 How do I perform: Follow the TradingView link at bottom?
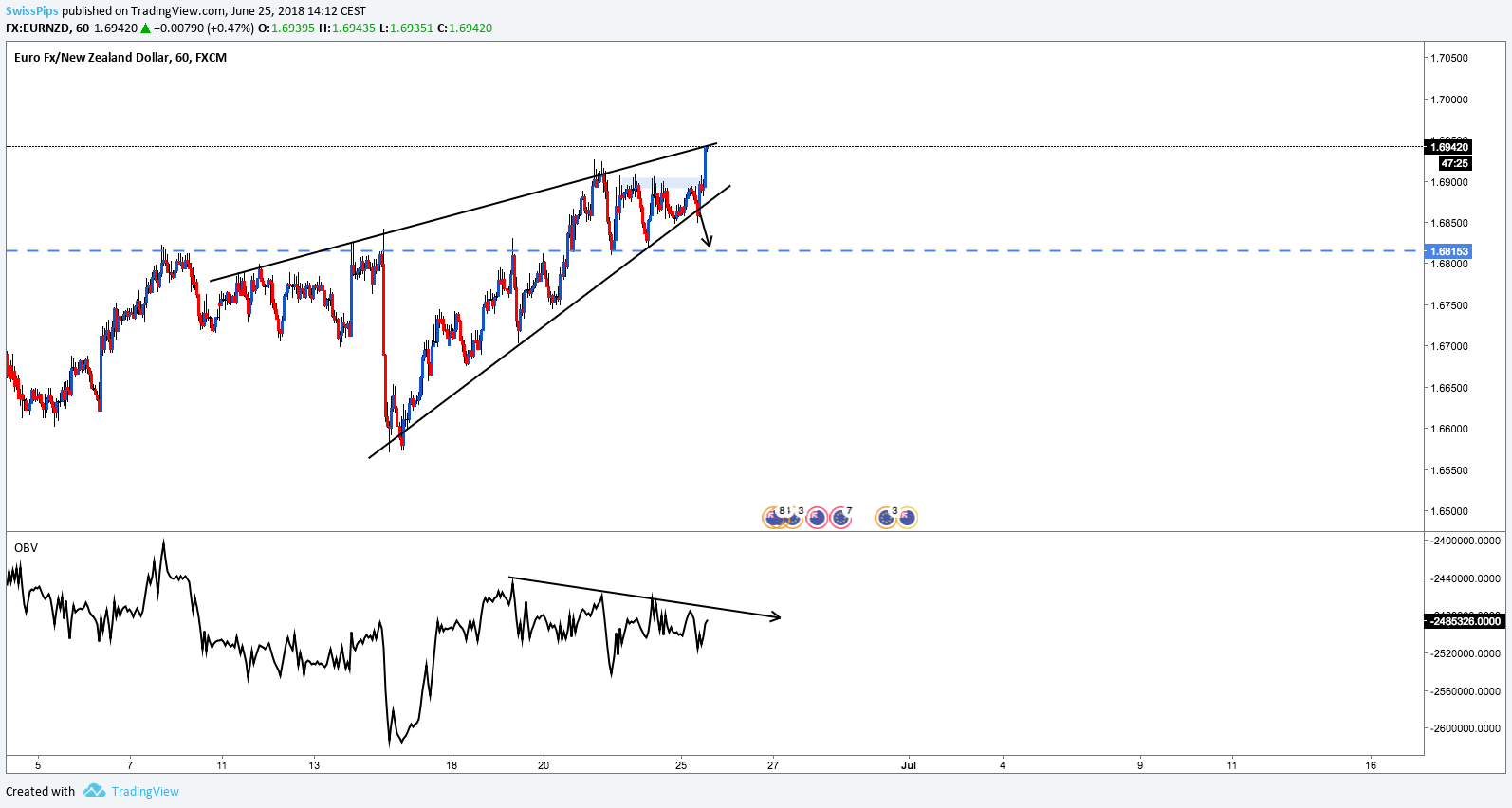coord(145,792)
